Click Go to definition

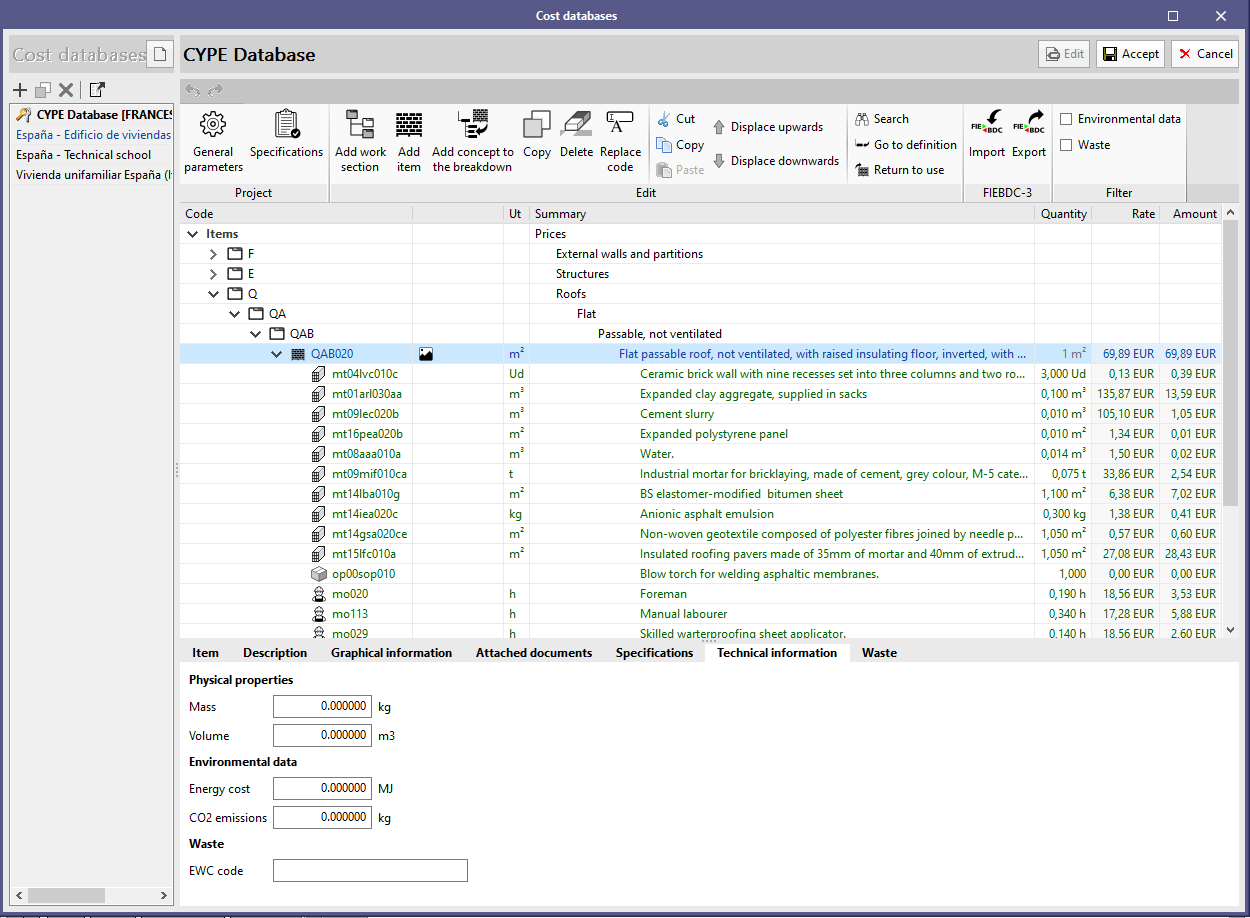(x=906, y=145)
